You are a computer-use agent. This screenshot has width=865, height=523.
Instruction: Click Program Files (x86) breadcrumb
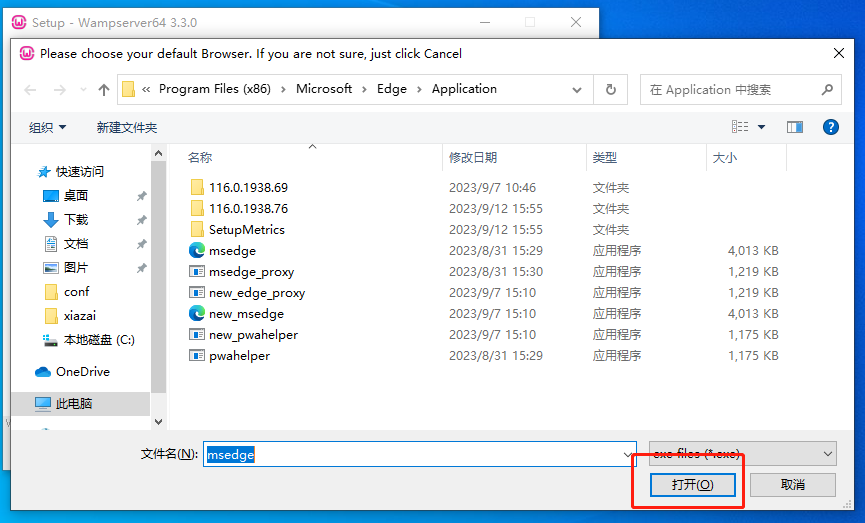(215, 89)
